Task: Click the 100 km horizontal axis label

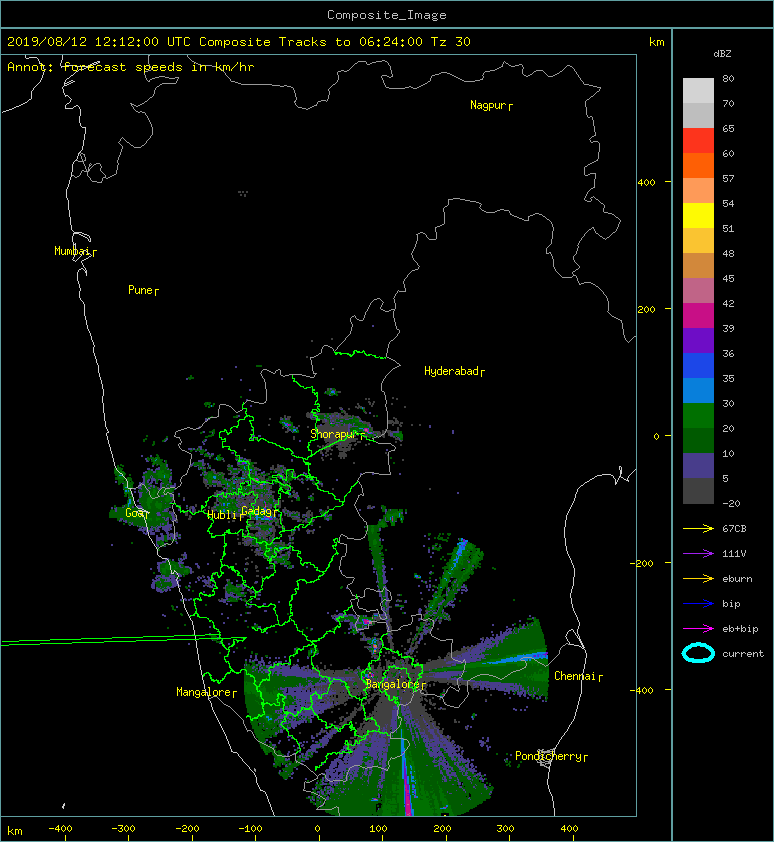Action: (379, 829)
